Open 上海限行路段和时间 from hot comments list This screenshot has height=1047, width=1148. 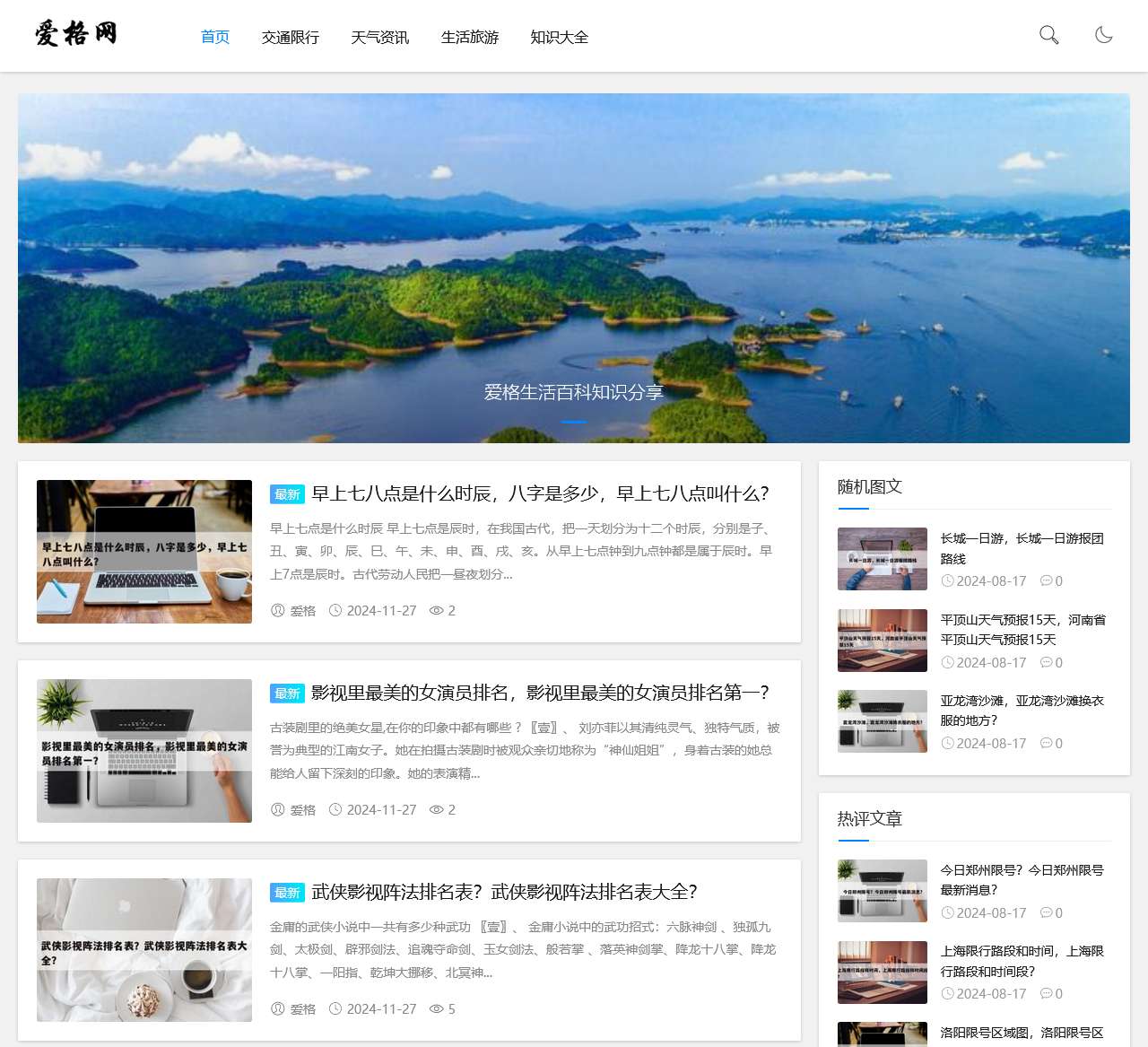(x=1021, y=960)
